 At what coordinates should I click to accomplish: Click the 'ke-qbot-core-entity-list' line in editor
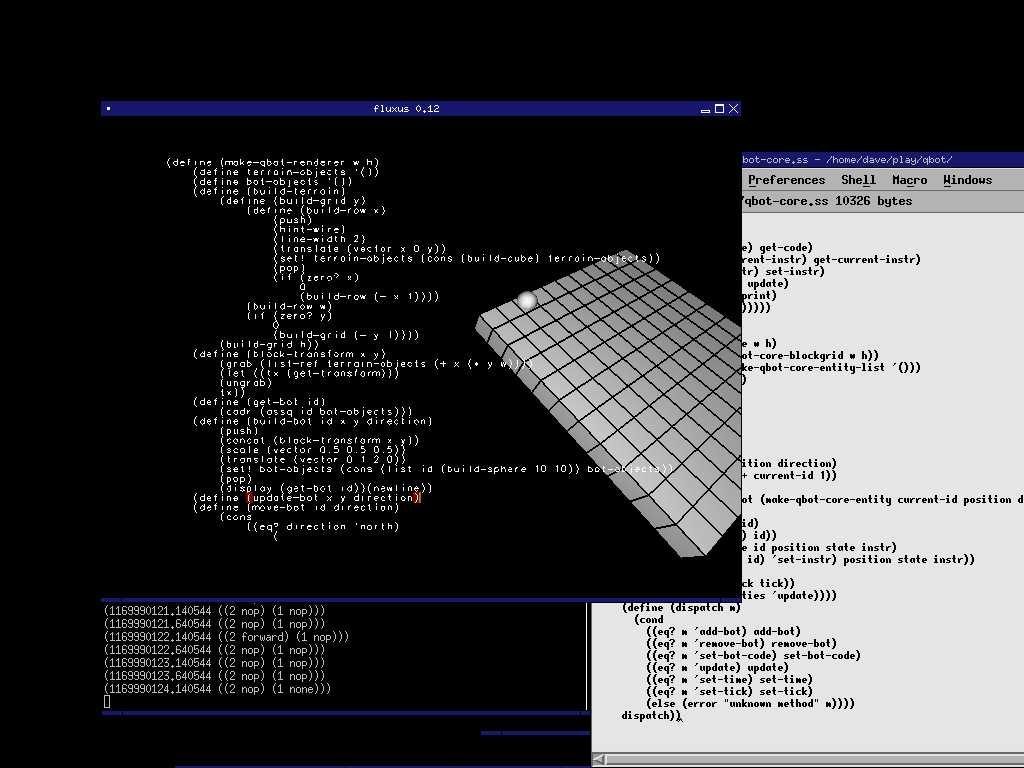[831, 367]
